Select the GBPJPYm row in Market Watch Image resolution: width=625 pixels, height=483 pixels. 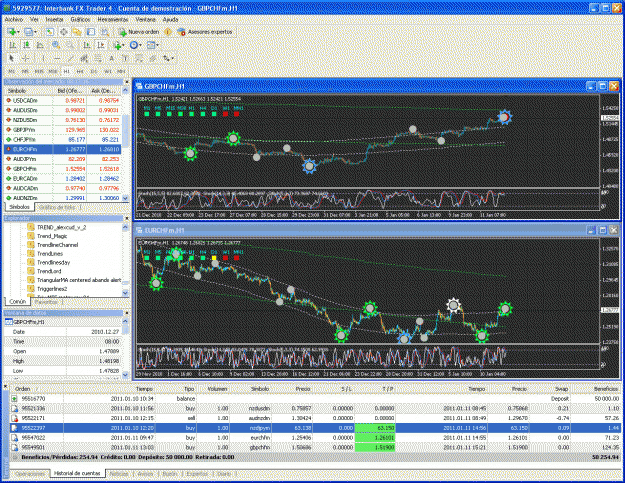tap(63, 130)
